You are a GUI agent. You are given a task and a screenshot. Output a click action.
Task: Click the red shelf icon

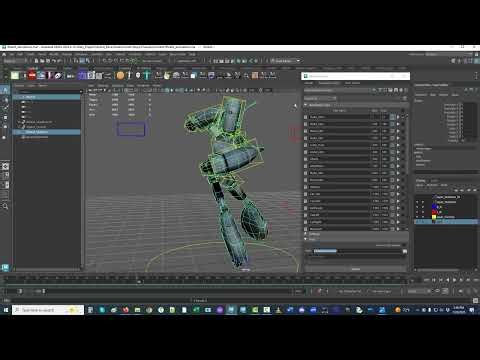point(32,75)
